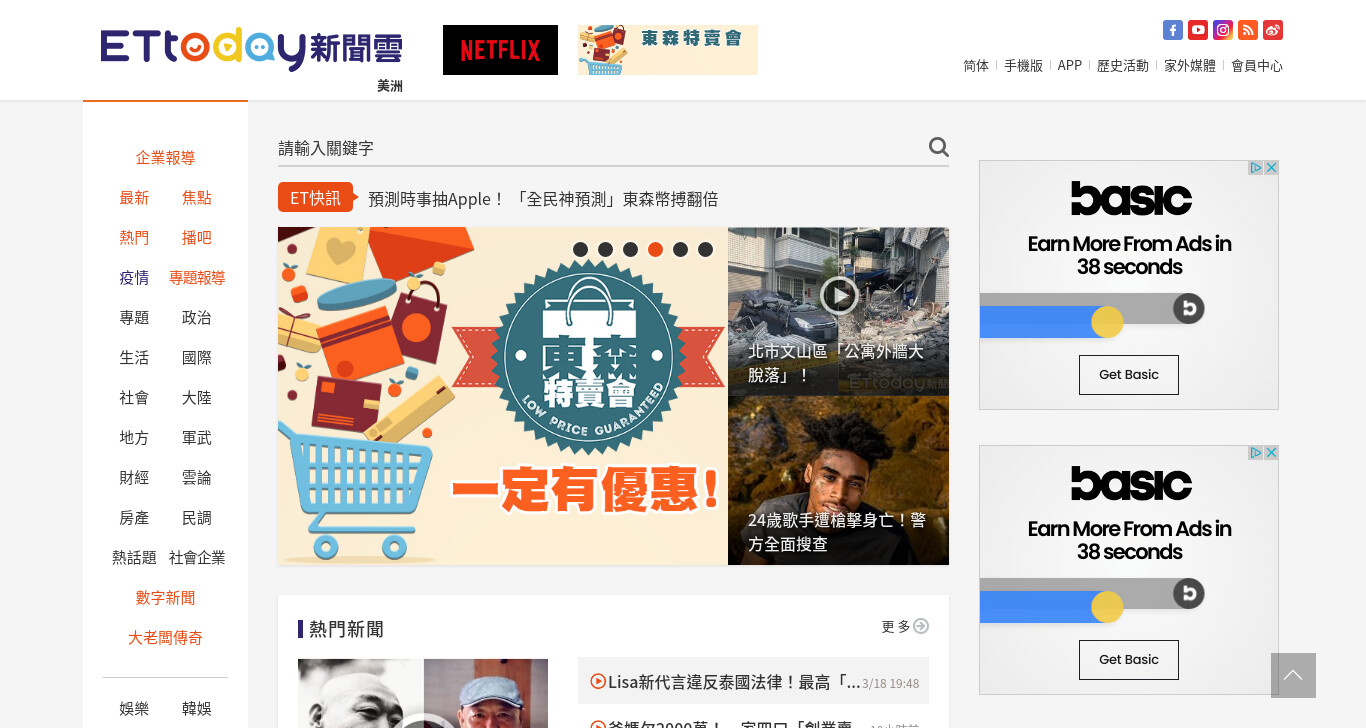Open the 預測時事抽Apple news ticker headline
The image size is (1366, 728).
[543, 198]
